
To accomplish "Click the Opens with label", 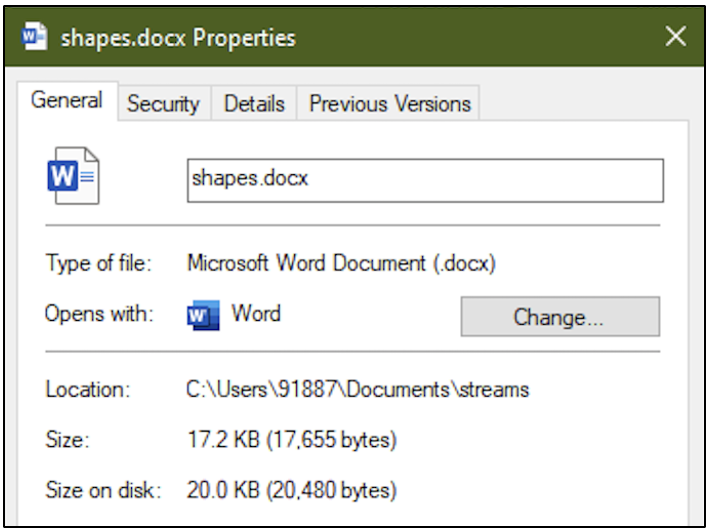I will 99,314.
